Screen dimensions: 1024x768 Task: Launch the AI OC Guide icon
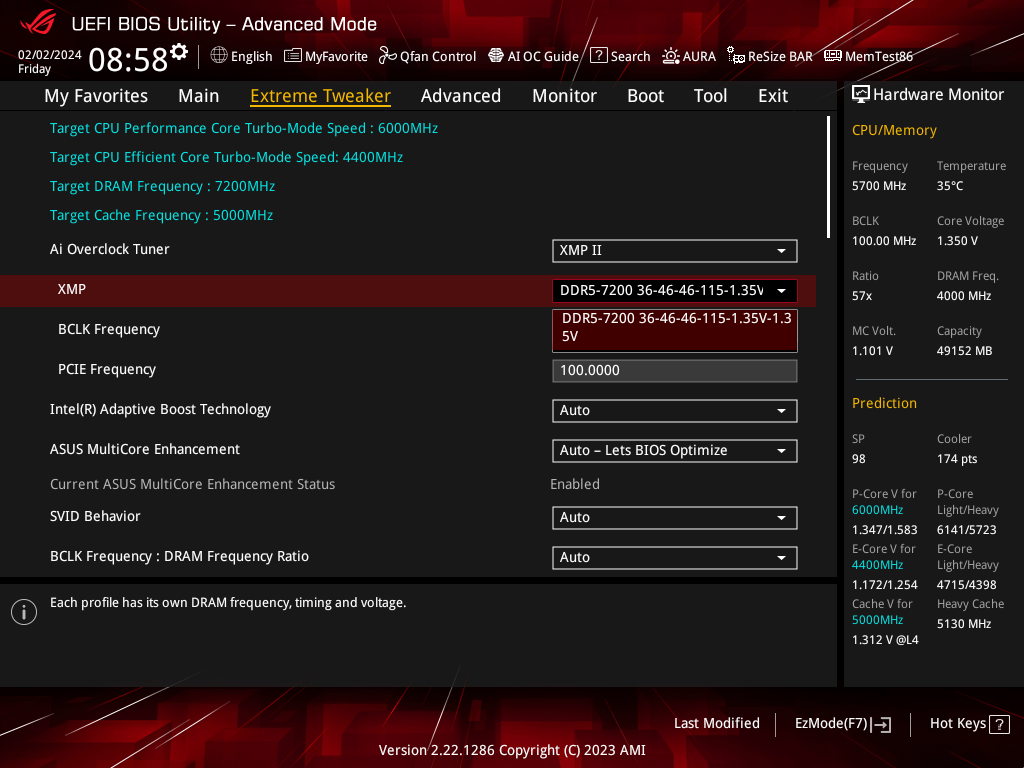[496, 56]
